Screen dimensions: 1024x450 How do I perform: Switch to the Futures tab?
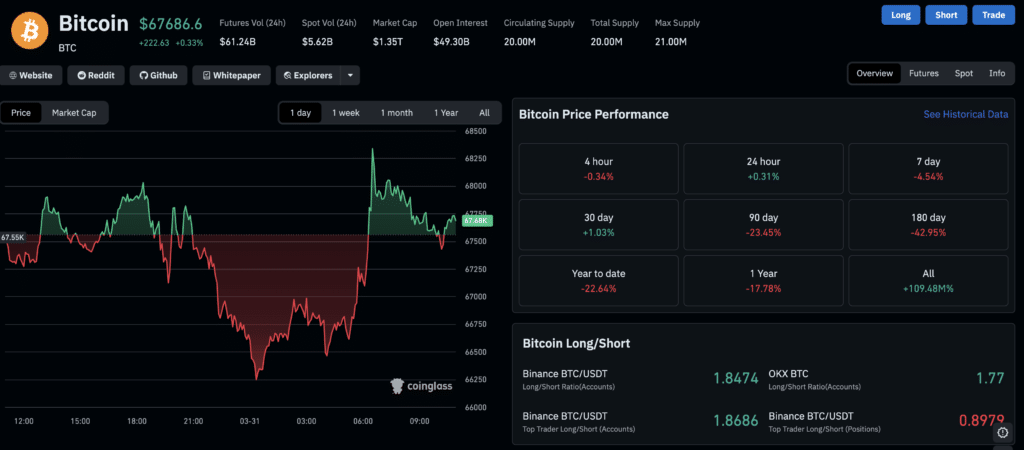click(x=923, y=74)
